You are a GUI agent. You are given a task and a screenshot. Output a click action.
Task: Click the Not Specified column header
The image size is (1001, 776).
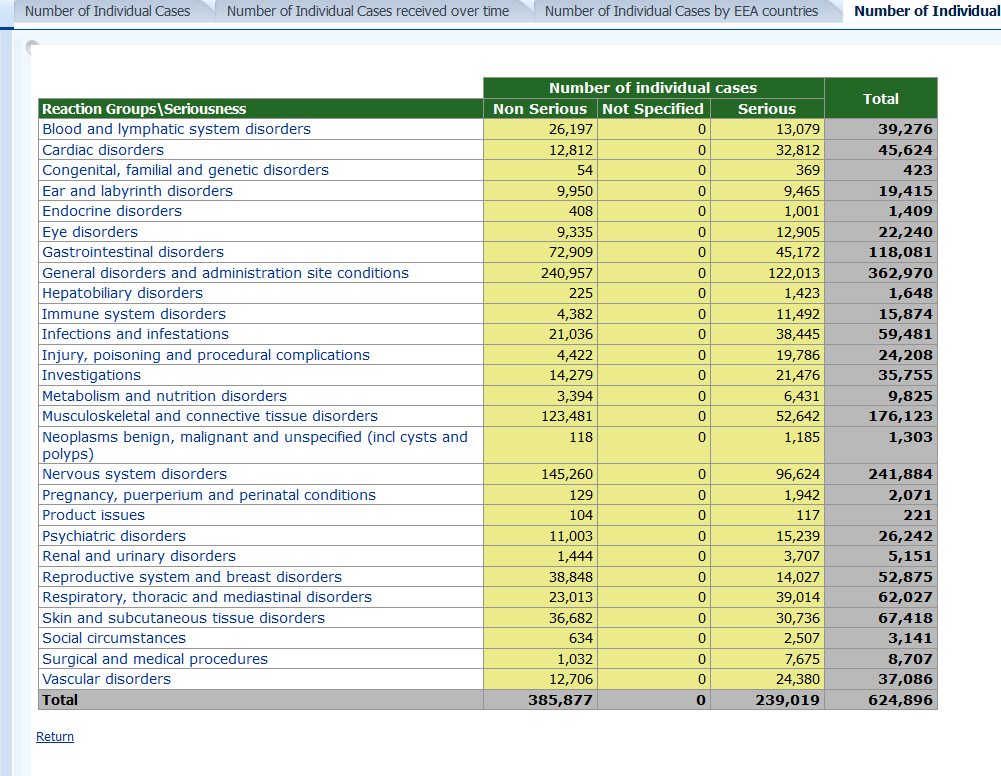[x=653, y=109]
